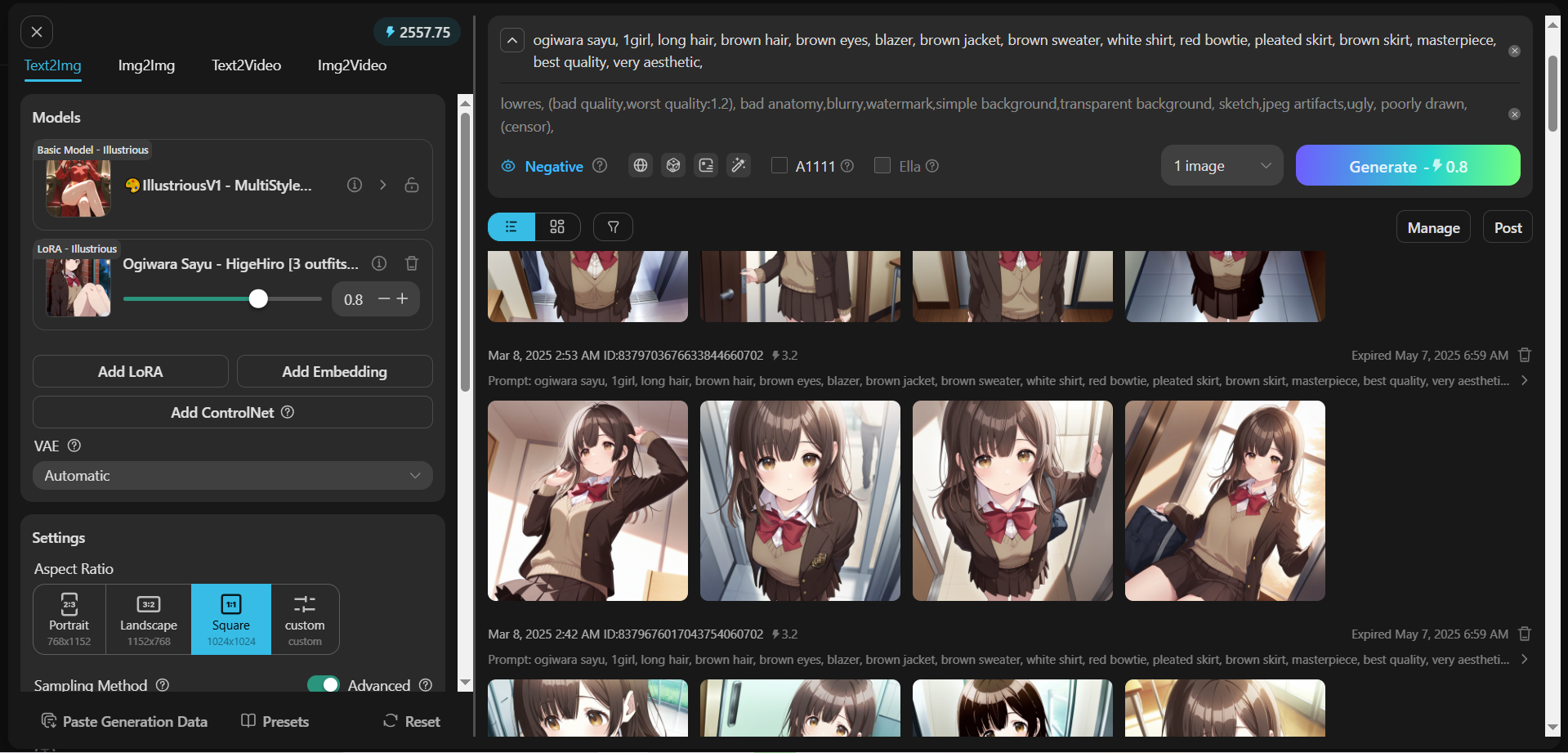Click the Post button
Screen dimensions: 1568x753
[x=1508, y=227]
